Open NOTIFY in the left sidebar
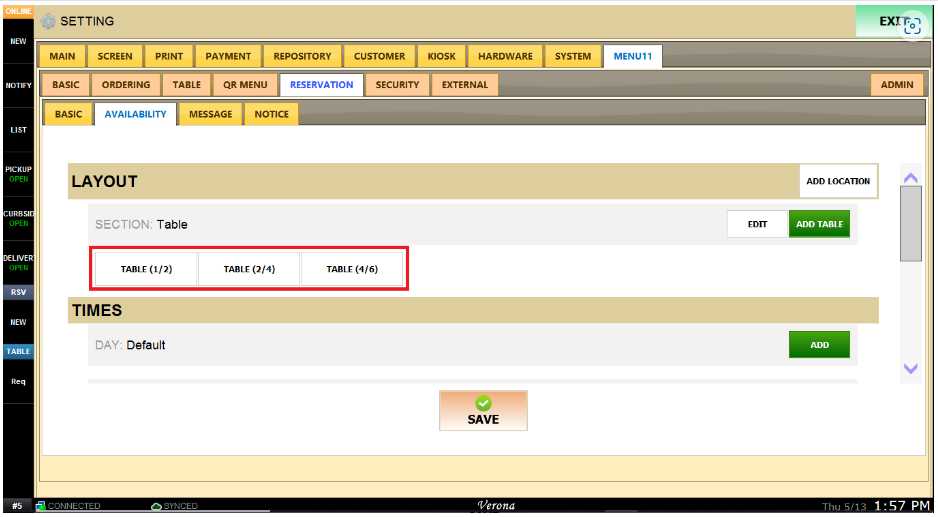 tap(18, 86)
